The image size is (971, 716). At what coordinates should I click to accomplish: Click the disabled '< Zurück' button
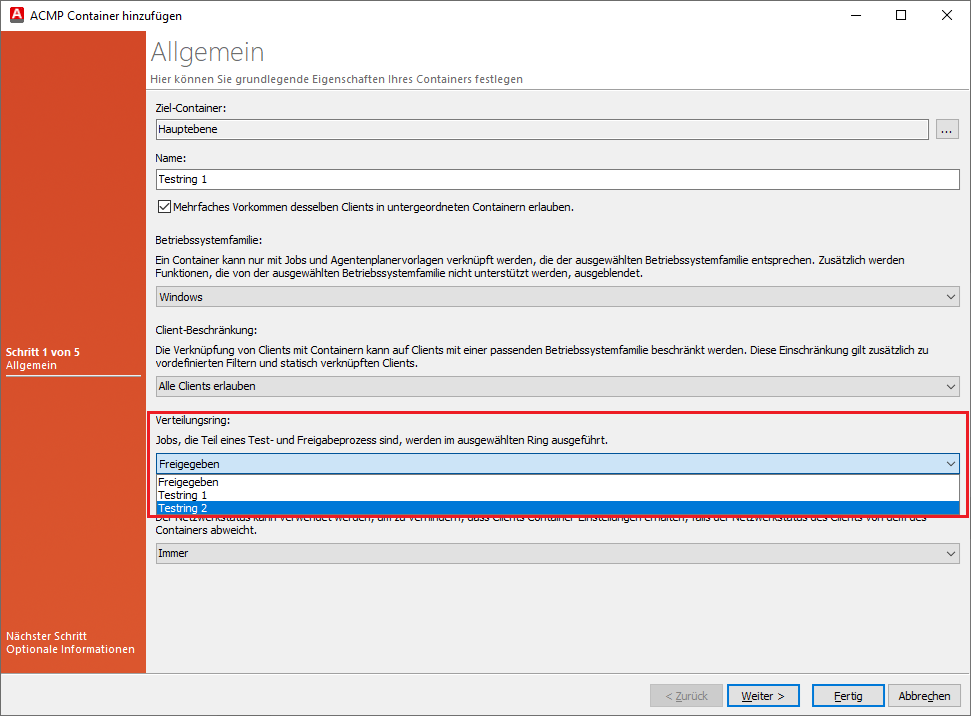point(686,695)
